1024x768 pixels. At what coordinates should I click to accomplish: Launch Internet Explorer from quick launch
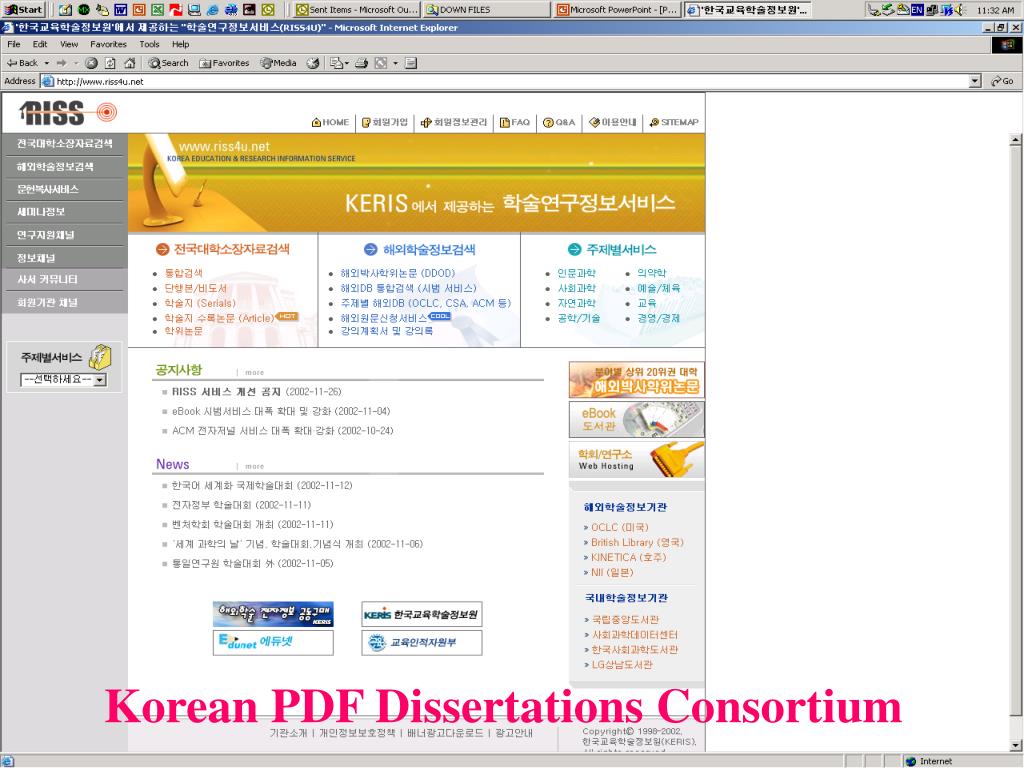(212, 10)
